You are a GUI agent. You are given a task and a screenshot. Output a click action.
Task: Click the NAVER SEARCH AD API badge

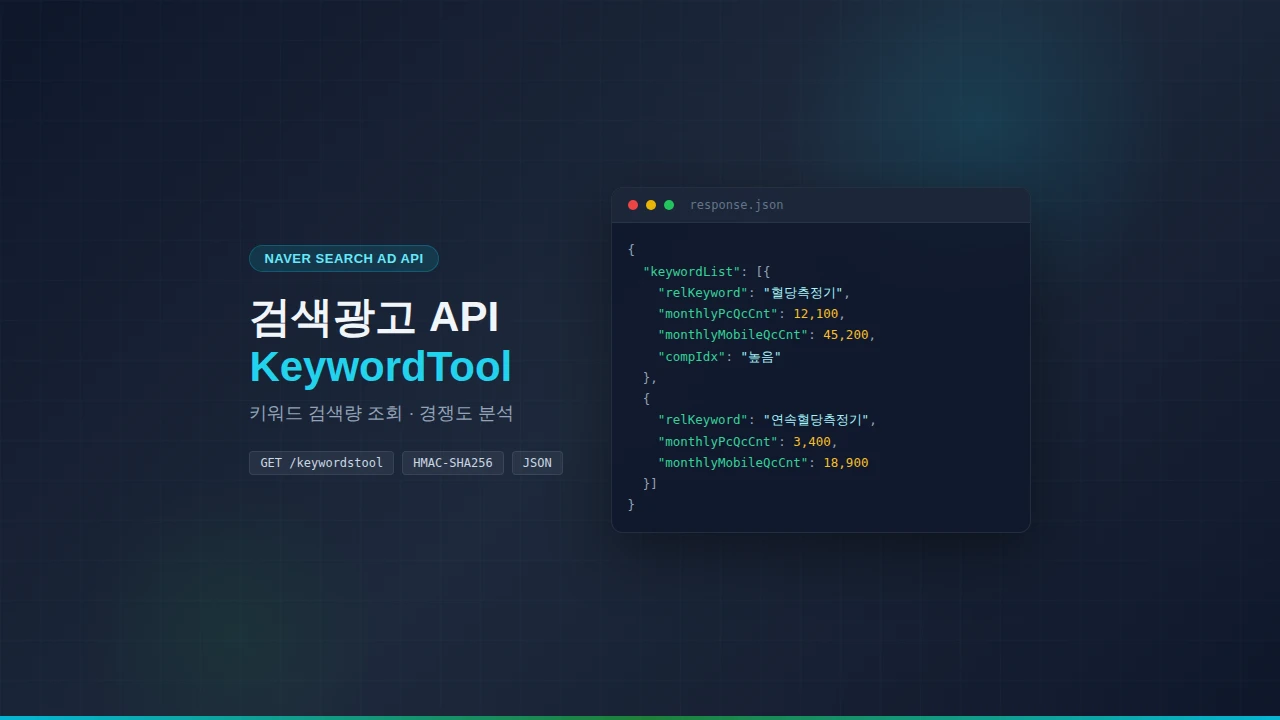tap(344, 258)
